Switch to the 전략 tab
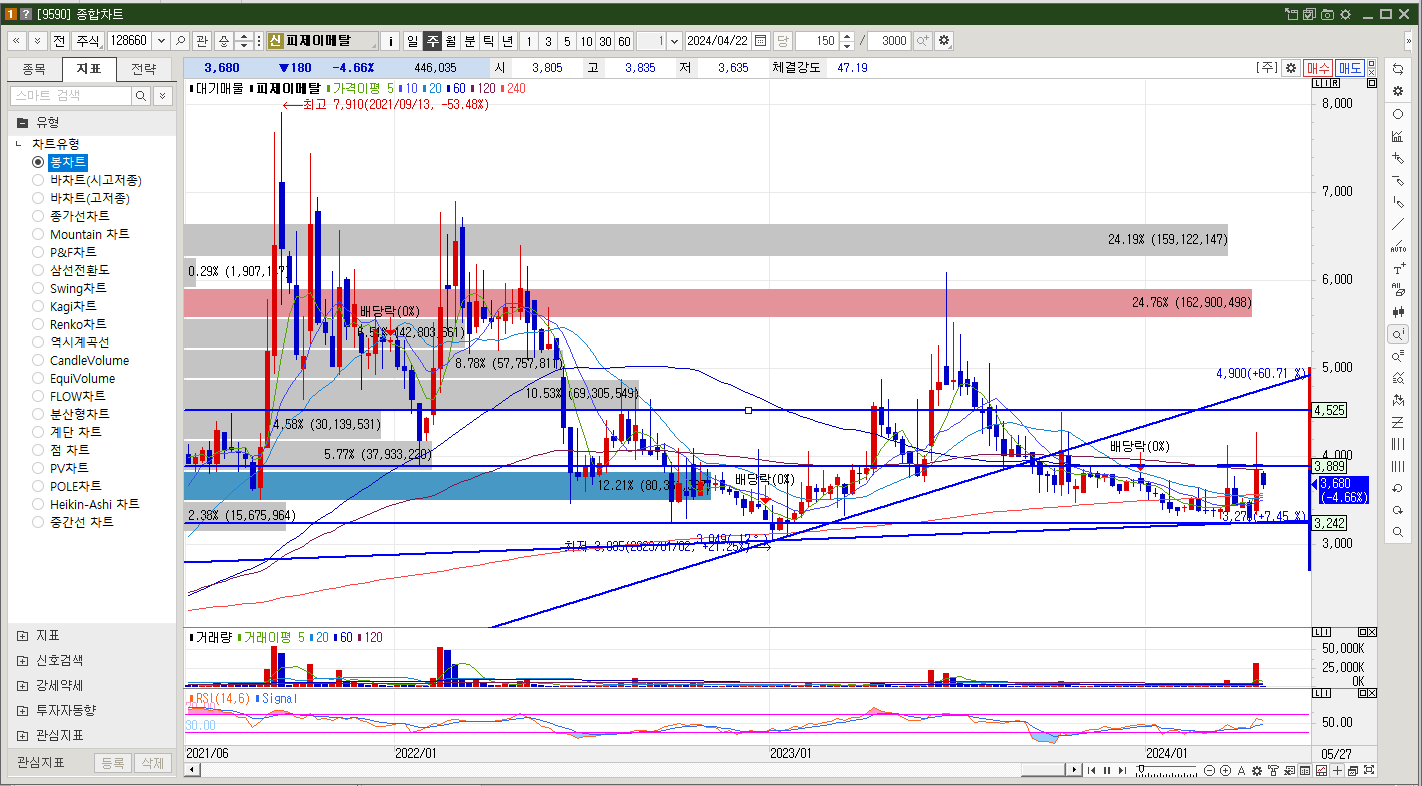Image resolution: width=1422 pixels, height=786 pixels. pyautogui.click(x=144, y=69)
